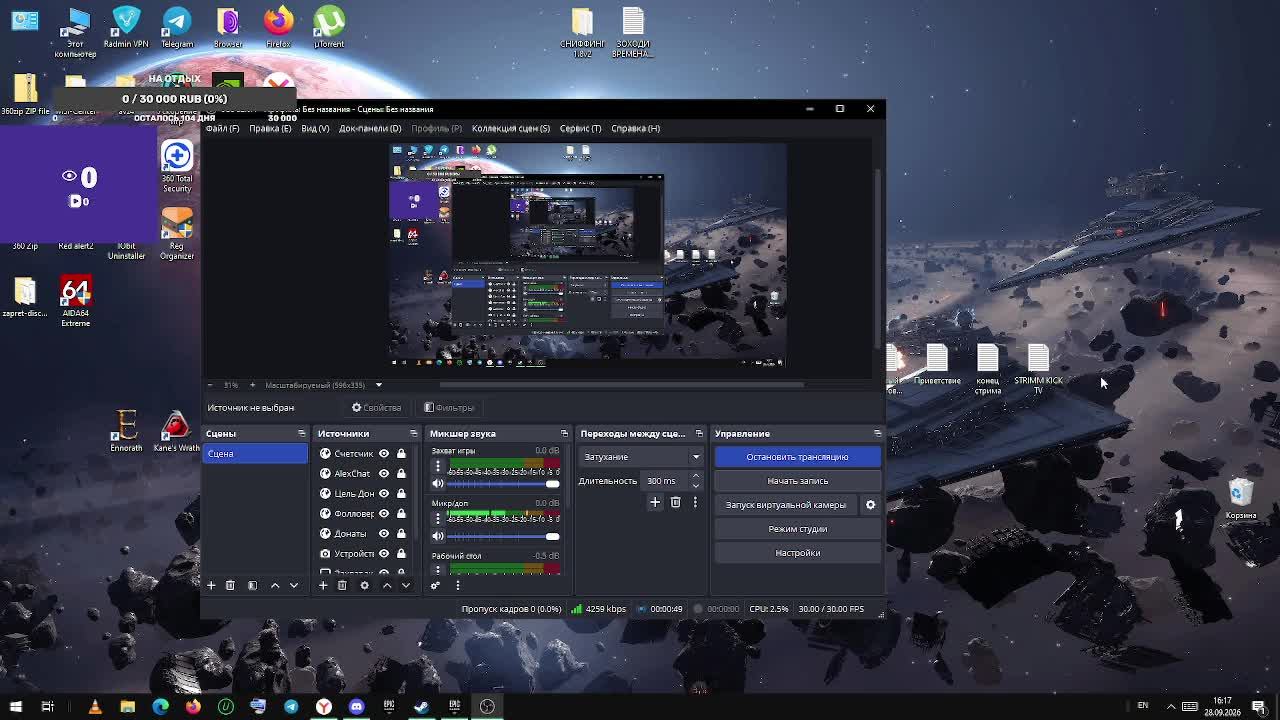Screen dimensions: 1280x720
Task: Open audio mixer bottom three-dot menu
Action: [x=457, y=585]
